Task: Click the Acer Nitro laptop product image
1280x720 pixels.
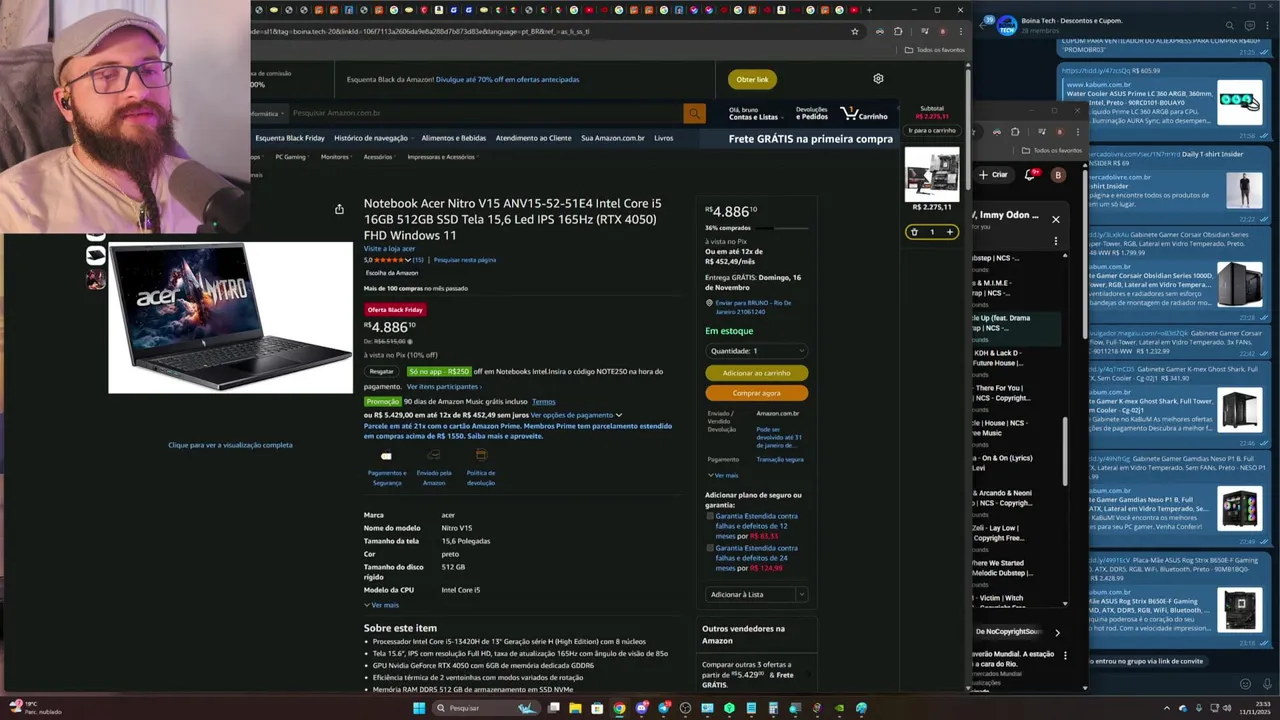Action: pyautogui.click(x=231, y=318)
